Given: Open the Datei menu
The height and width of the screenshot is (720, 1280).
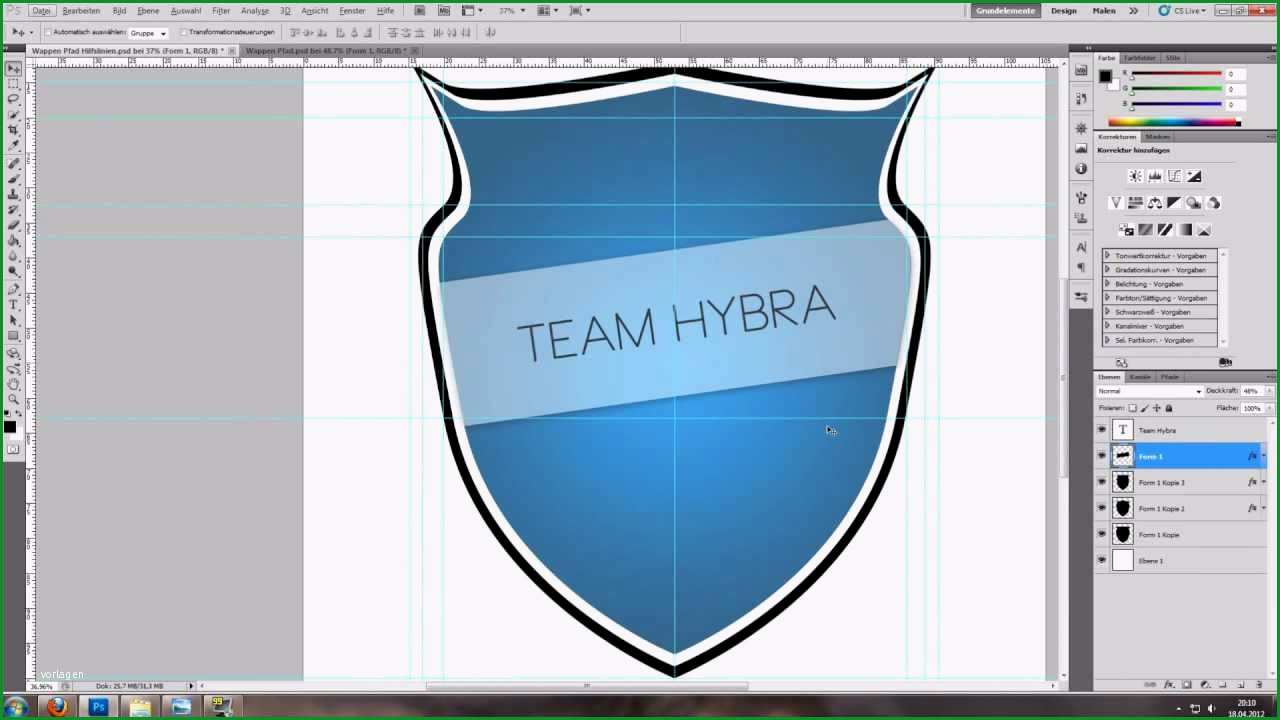Looking at the screenshot, I should 40,10.
